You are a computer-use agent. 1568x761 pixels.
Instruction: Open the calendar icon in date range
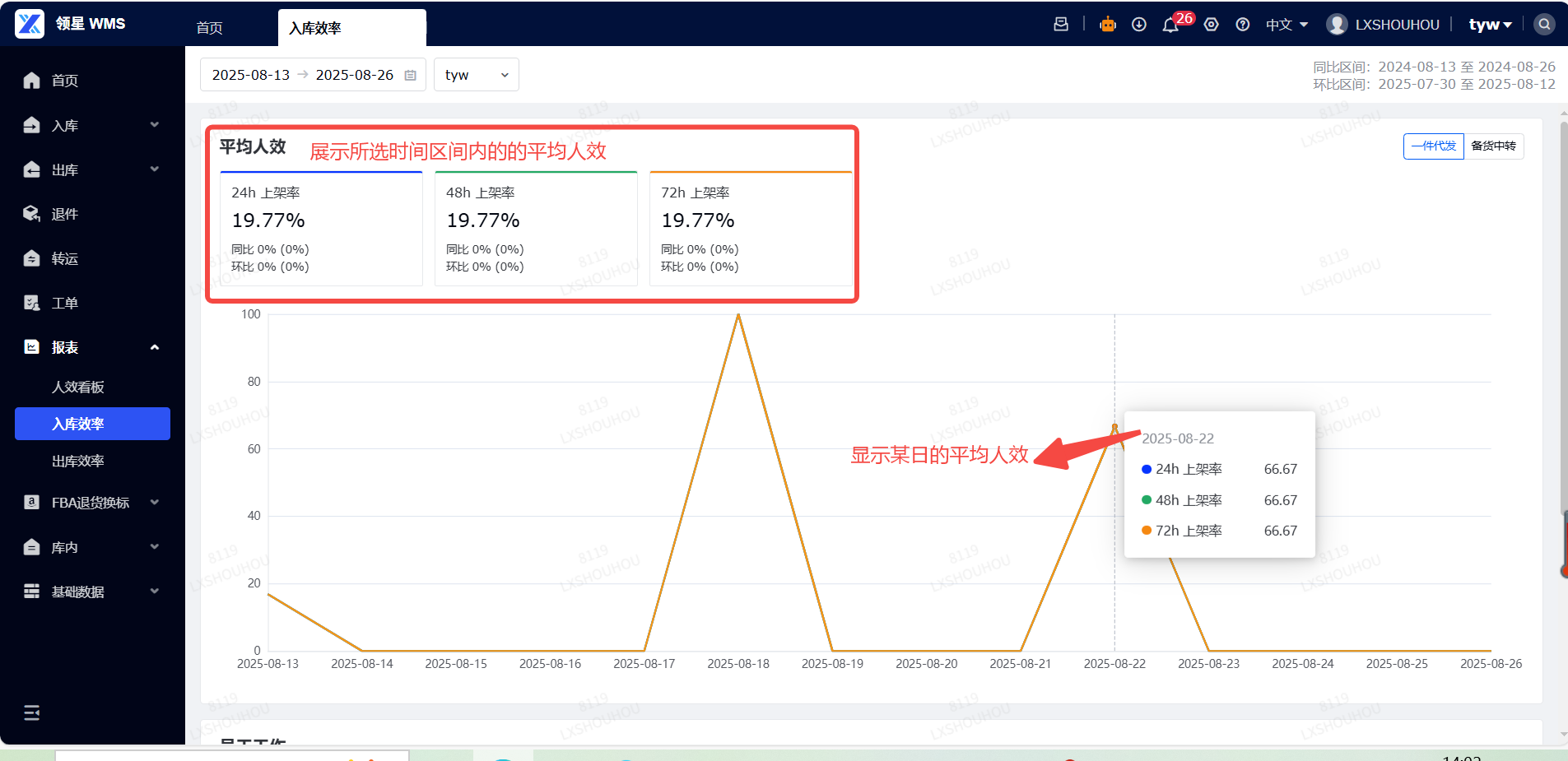[x=411, y=75]
